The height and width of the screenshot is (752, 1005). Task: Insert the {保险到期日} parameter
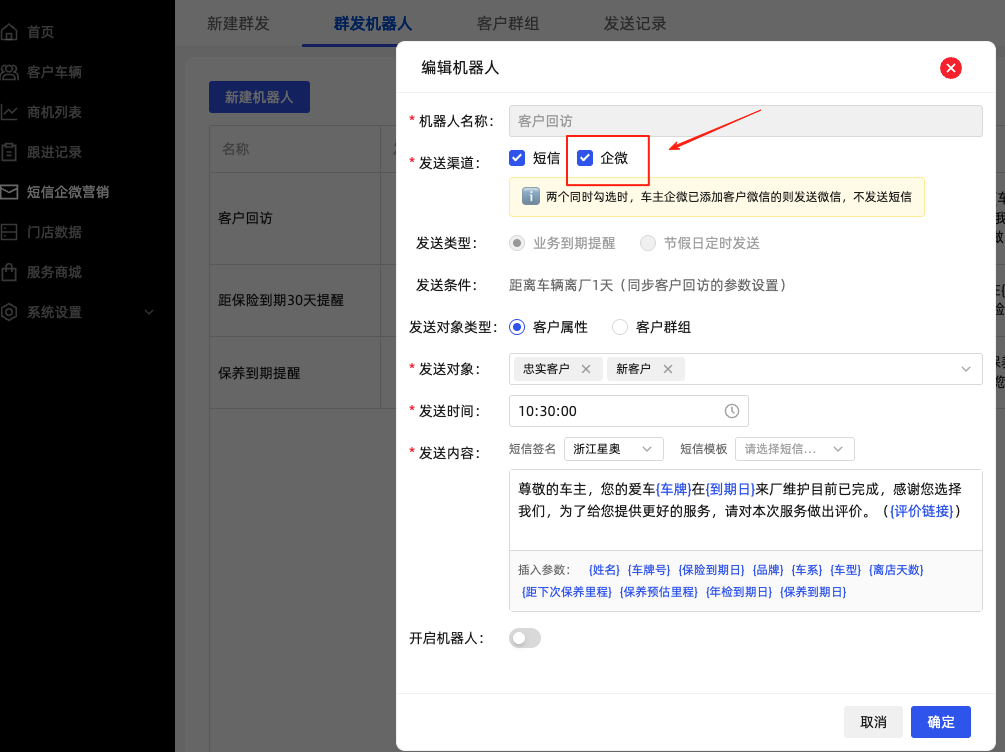(711, 570)
